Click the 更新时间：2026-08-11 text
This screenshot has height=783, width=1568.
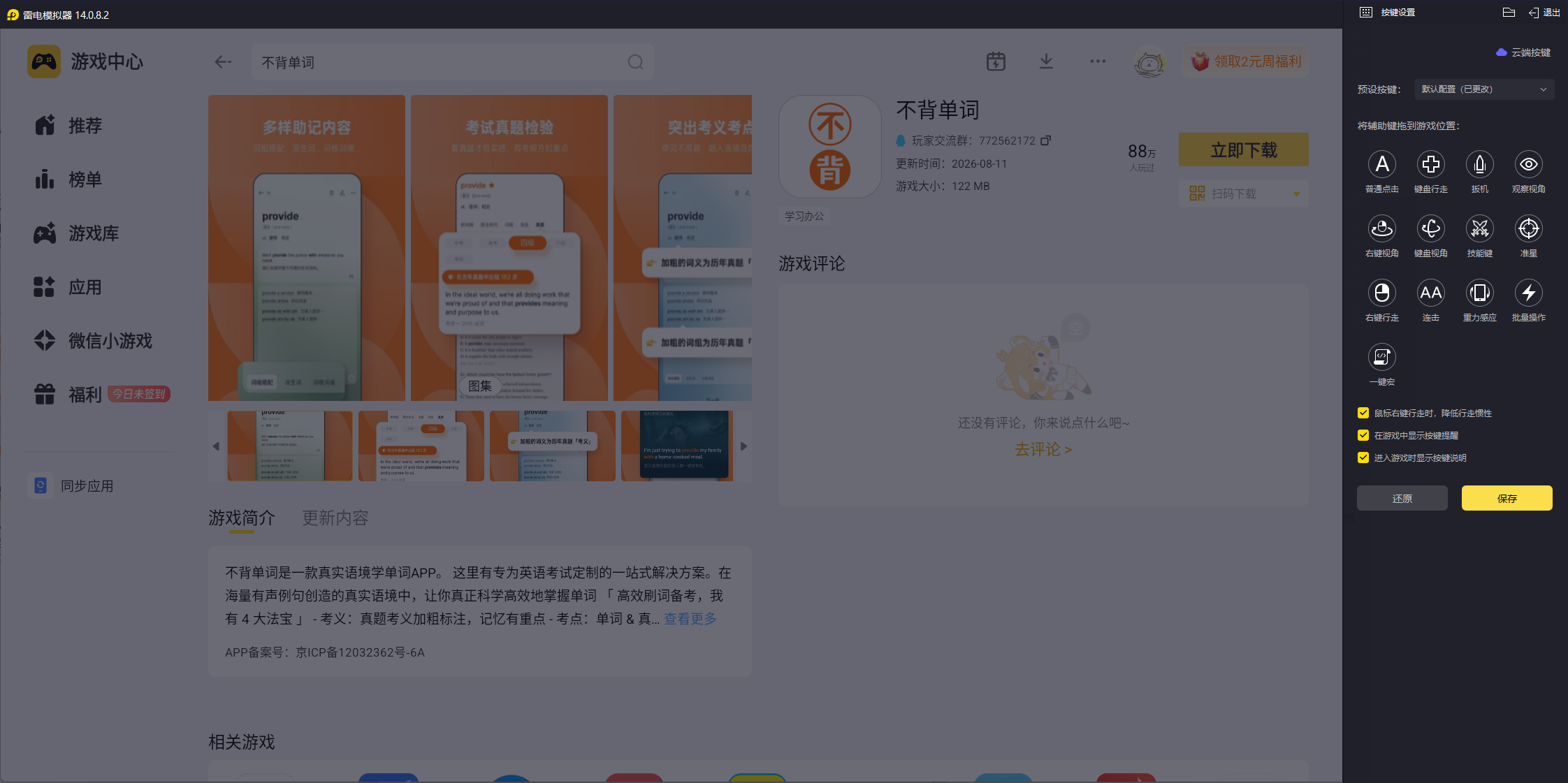point(952,164)
